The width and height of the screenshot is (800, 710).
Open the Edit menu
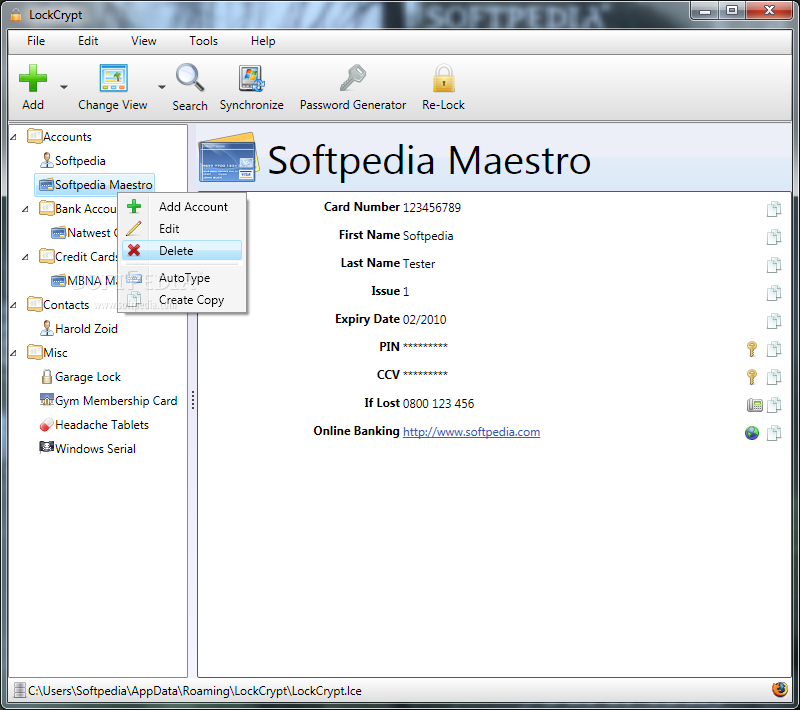click(88, 41)
